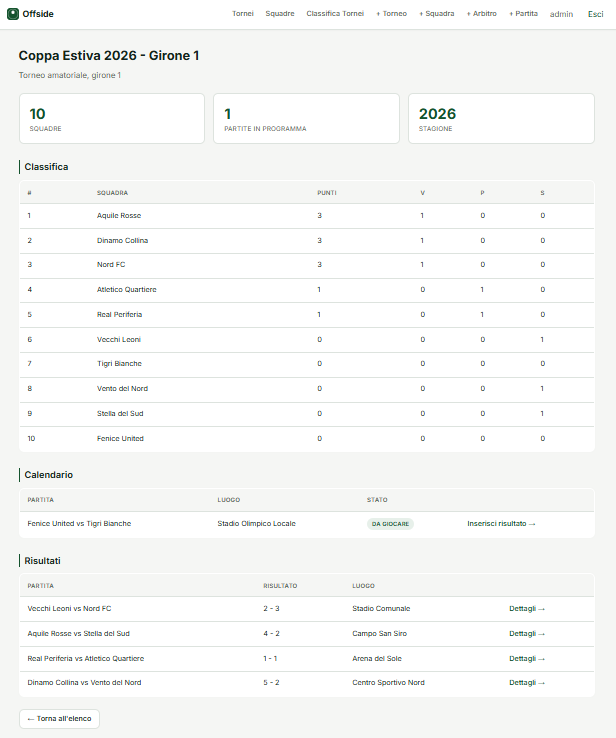This screenshot has height=738, width=616.
Task: Click Inserisci risultato for Fenice United match
Action: click(501, 523)
